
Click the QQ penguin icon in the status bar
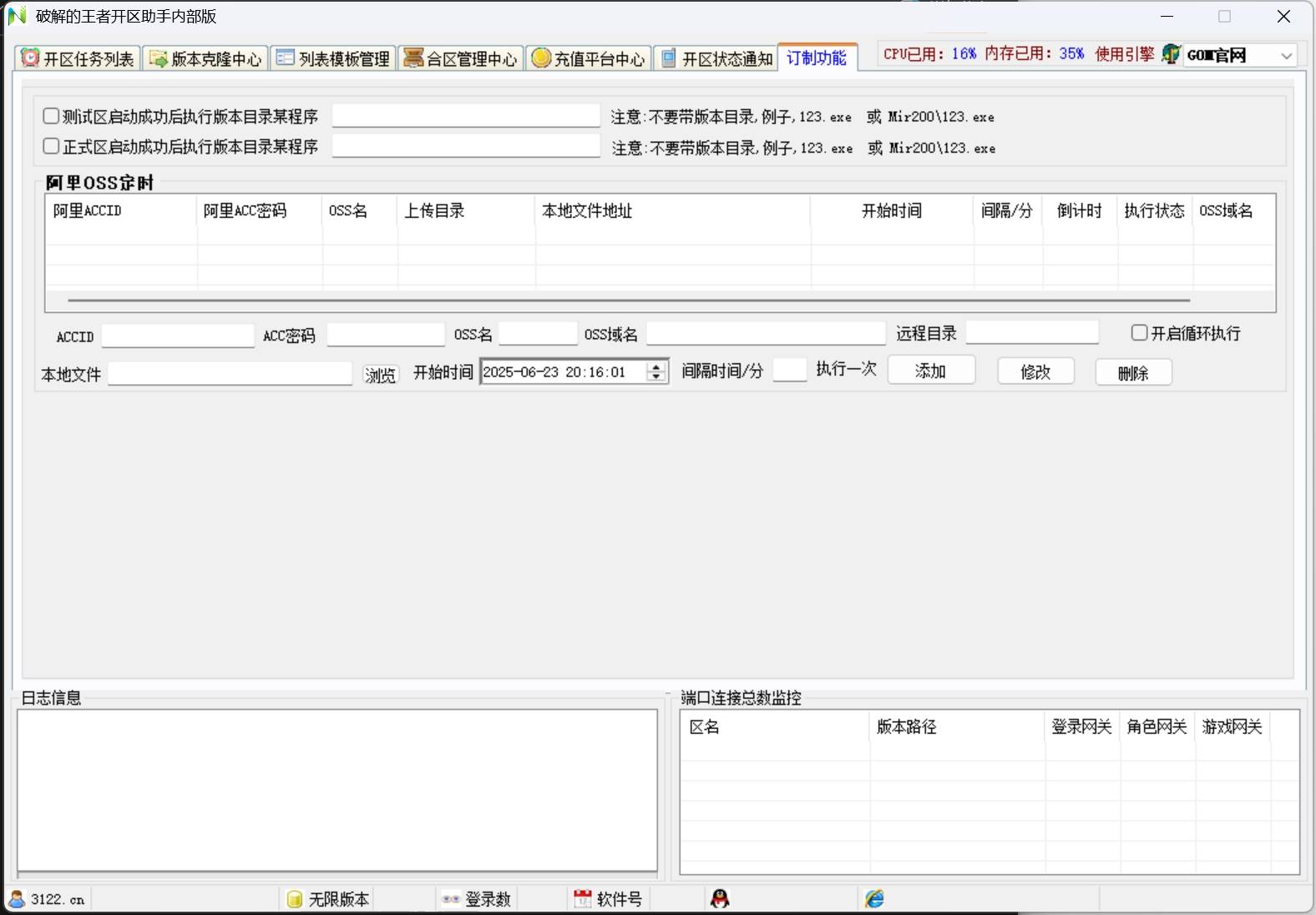pos(720,898)
